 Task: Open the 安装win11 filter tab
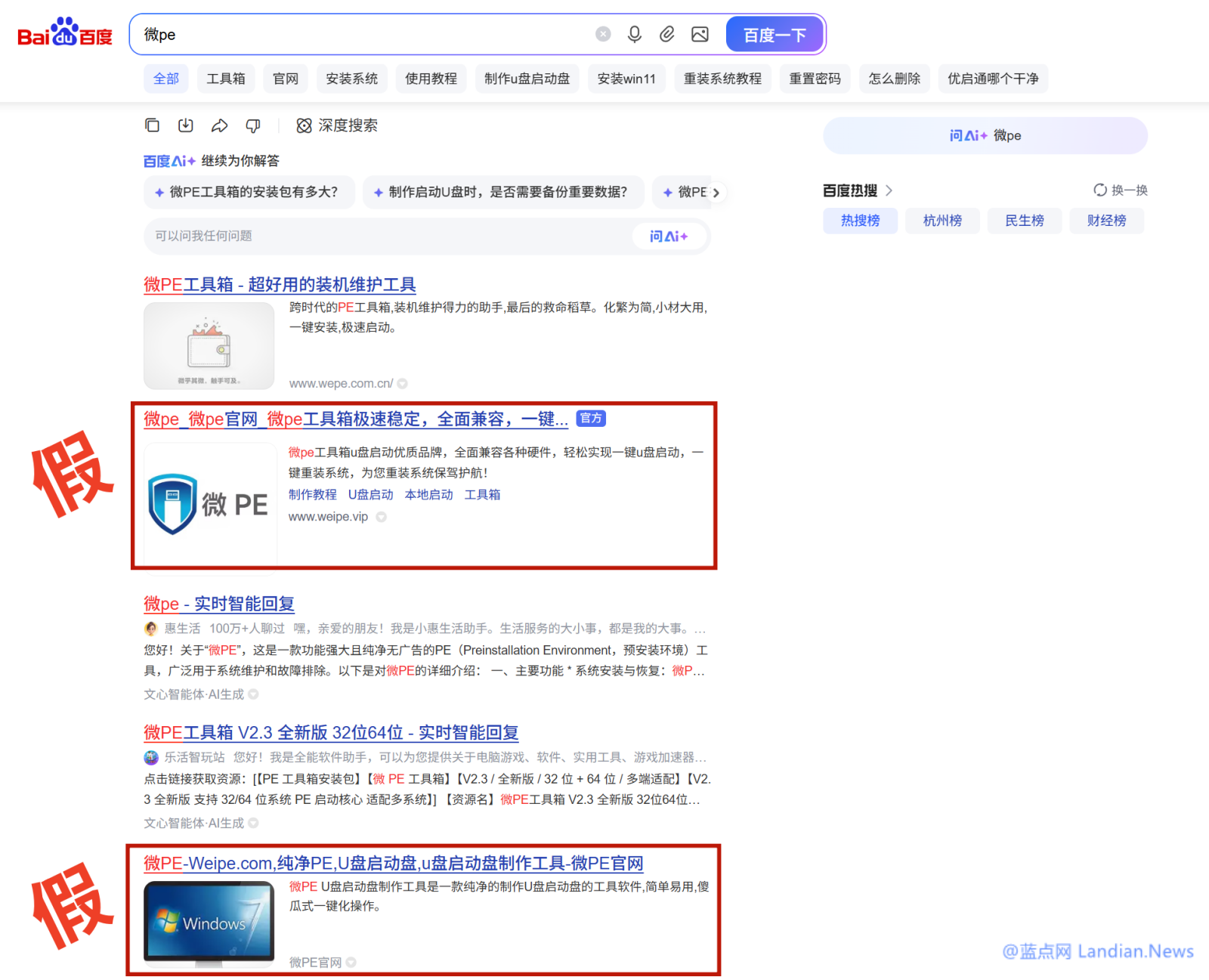(x=626, y=79)
